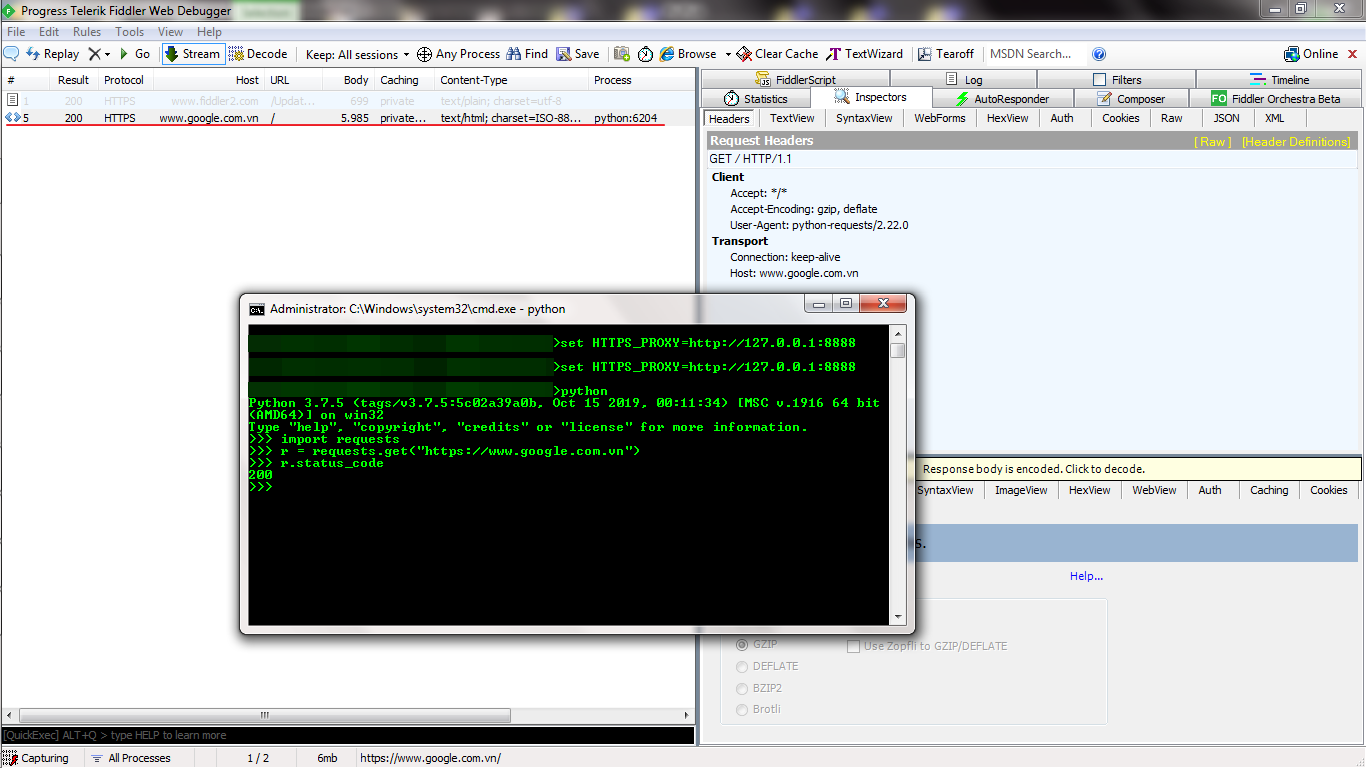Select the www.google.com.vn session row
The width and height of the screenshot is (1366, 768).
348,118
